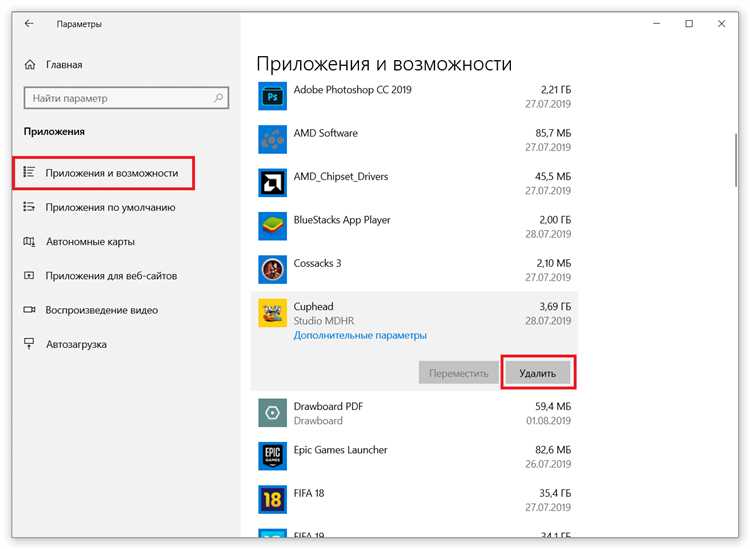Click the Приложения и возможности list icon
Screen dimensions: 750x549
(x=29, y=172)
